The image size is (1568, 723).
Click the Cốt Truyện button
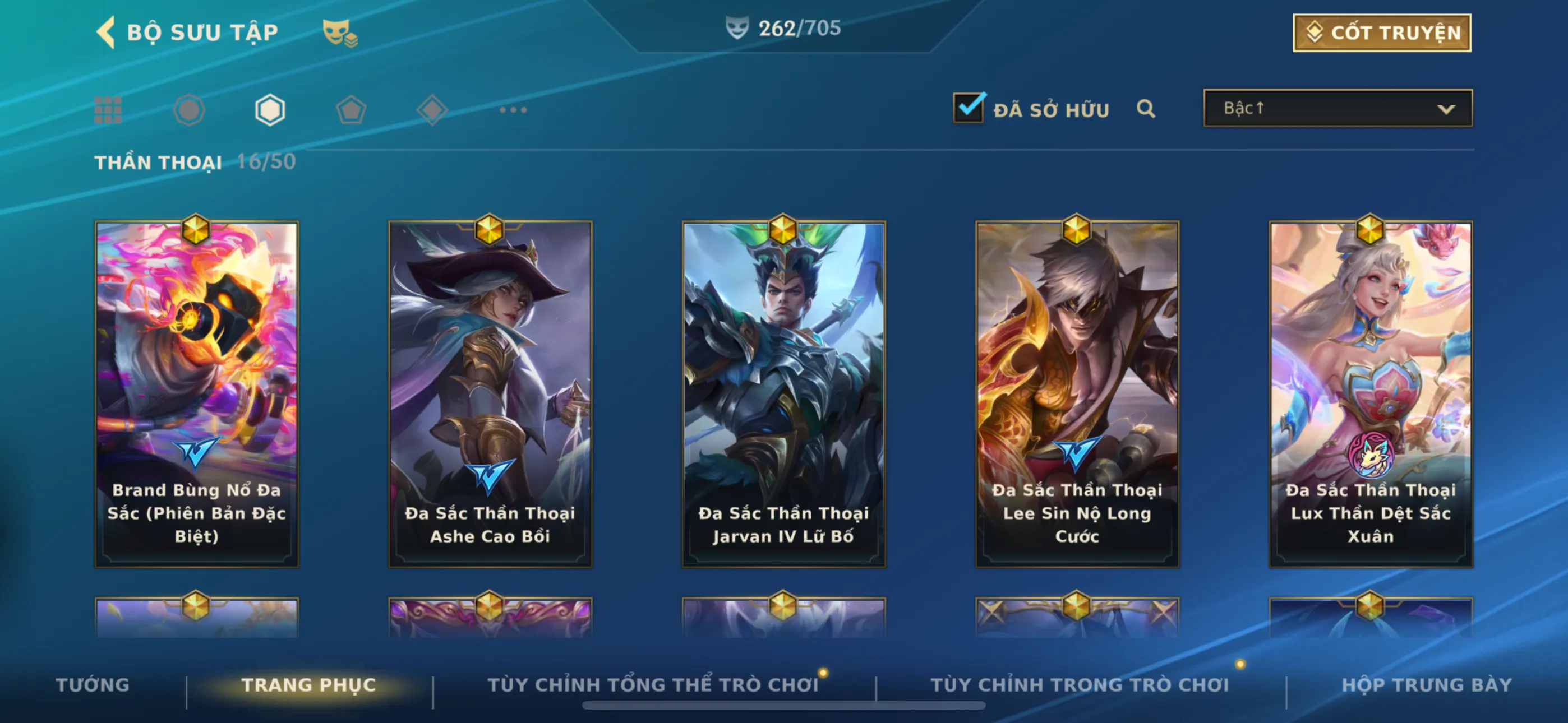click(1382, 33)
